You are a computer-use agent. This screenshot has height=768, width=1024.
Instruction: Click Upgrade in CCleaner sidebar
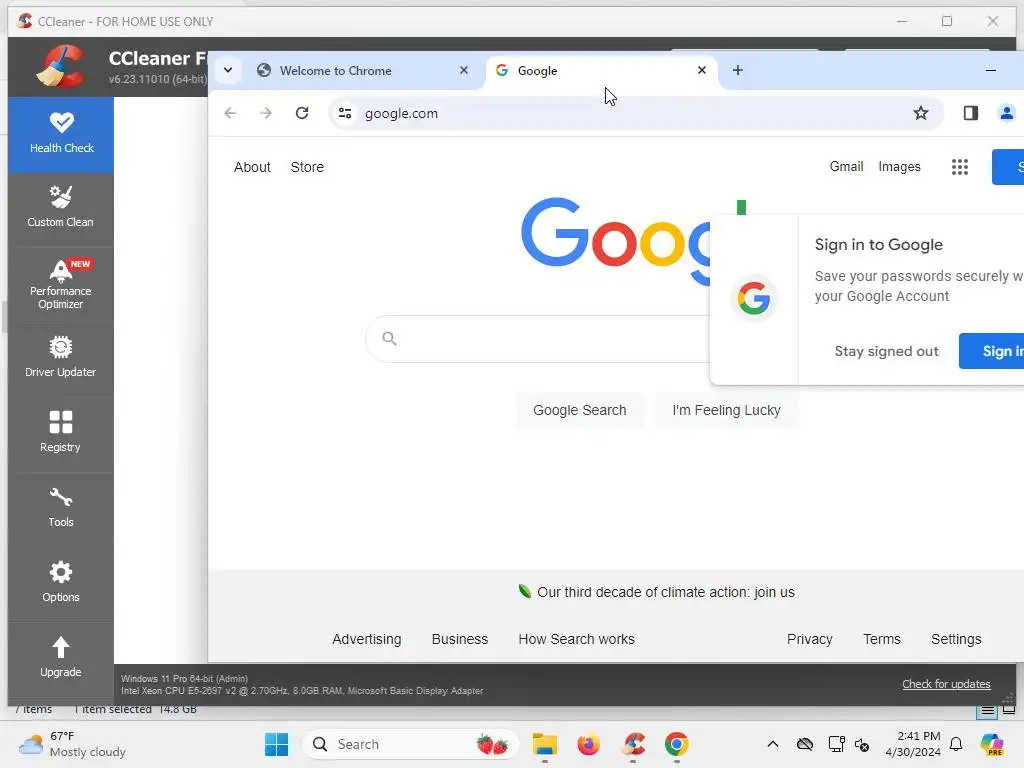tap(61, 658)
